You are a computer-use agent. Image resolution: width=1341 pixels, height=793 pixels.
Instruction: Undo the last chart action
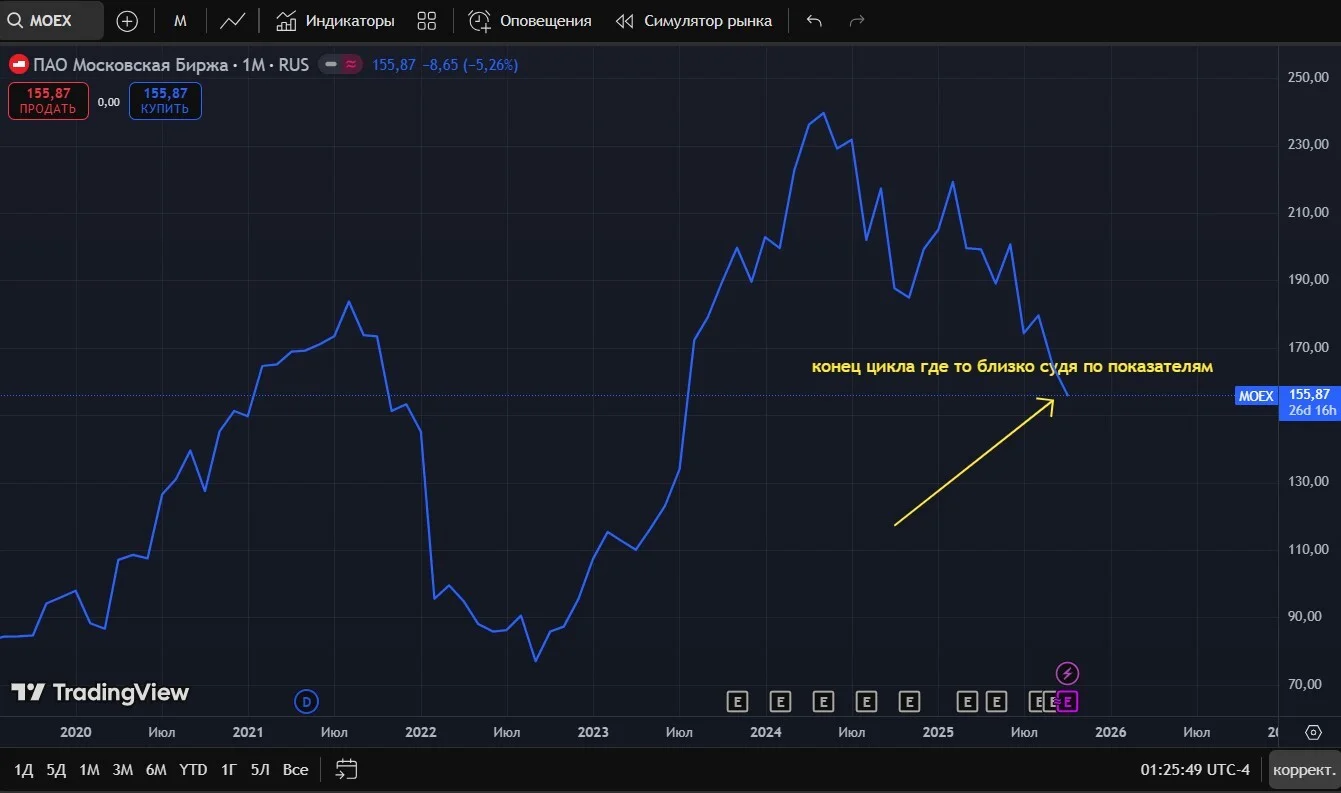(x=814, y=21)
